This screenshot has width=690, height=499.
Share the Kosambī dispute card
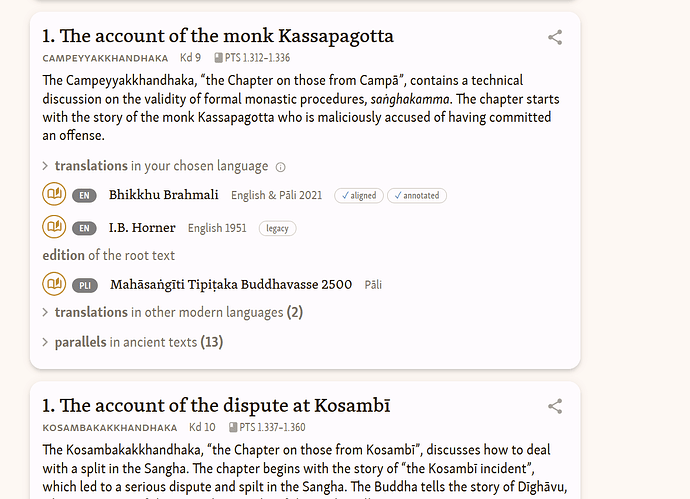pos(555,406)
